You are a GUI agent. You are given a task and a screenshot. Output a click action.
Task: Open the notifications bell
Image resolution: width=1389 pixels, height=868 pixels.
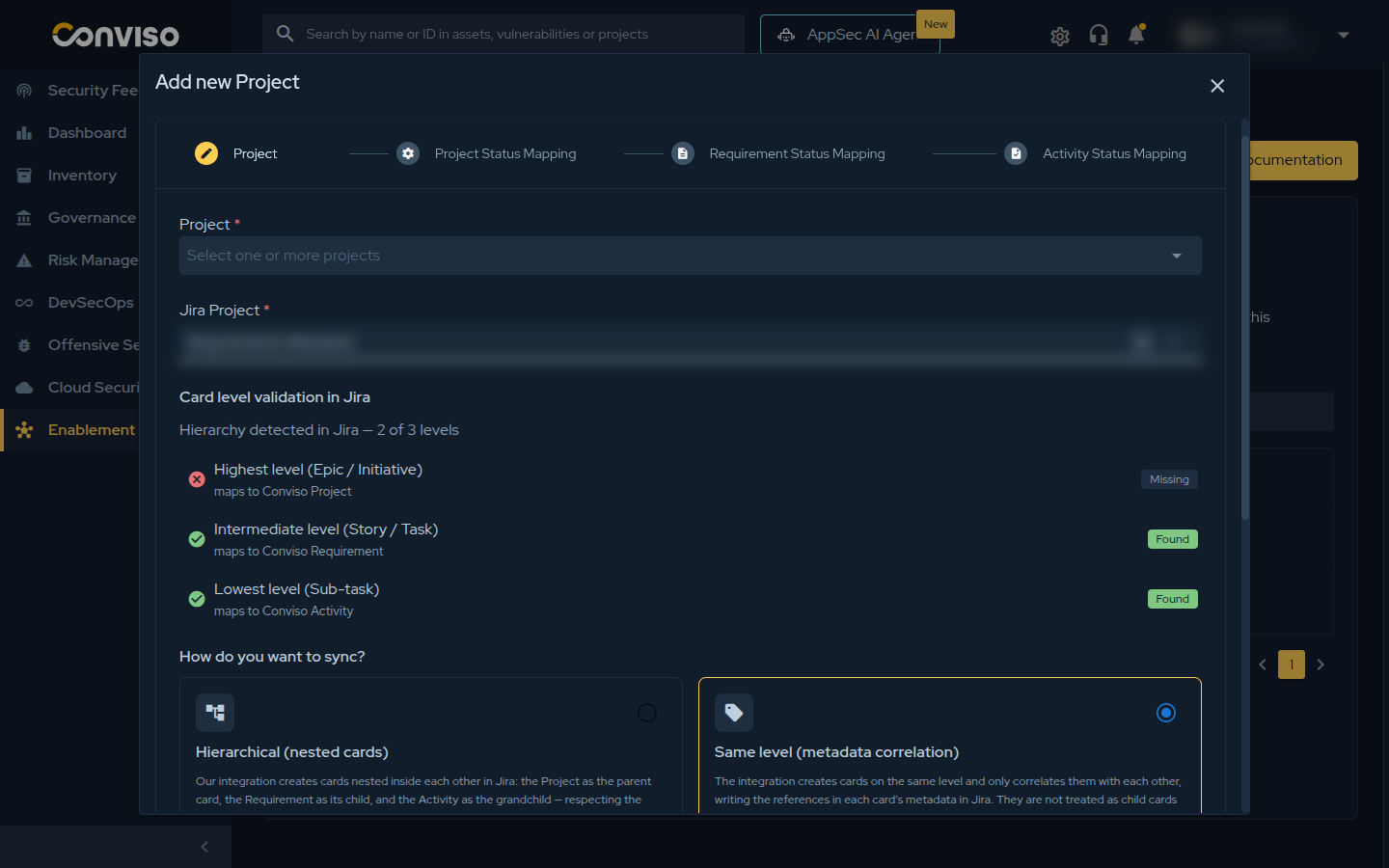[1137, 35]
